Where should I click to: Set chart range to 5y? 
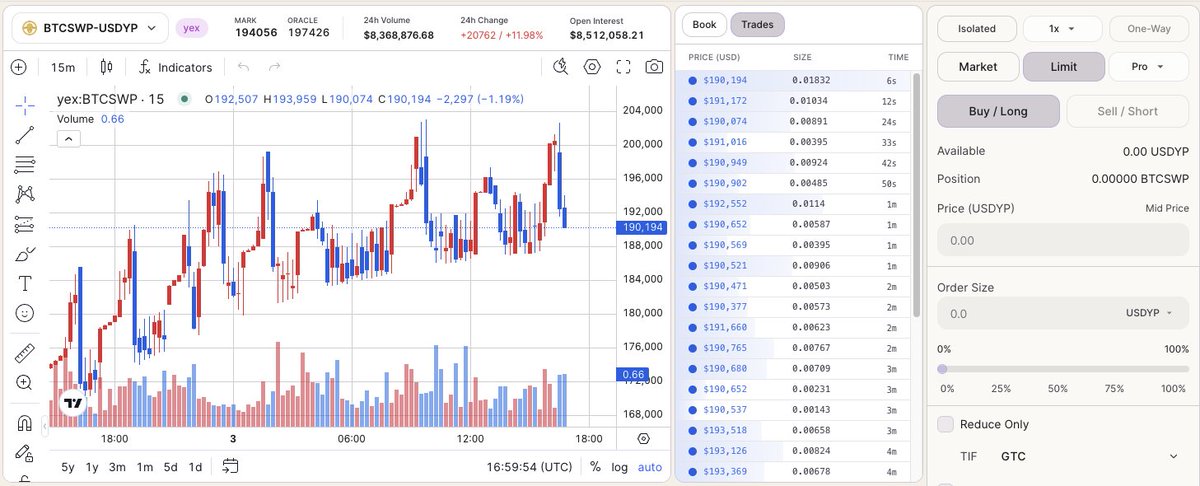coord(68,467)
